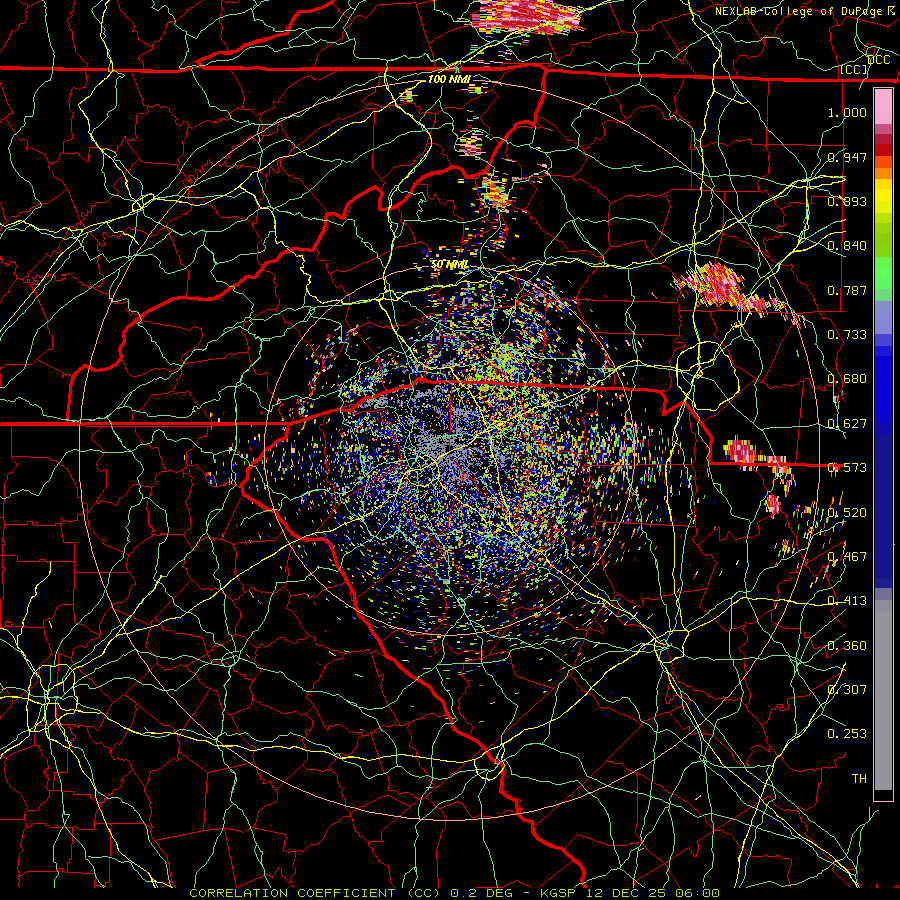Click the 0.947 legend value
Viewport: 900px width, 900px height.
847,157
